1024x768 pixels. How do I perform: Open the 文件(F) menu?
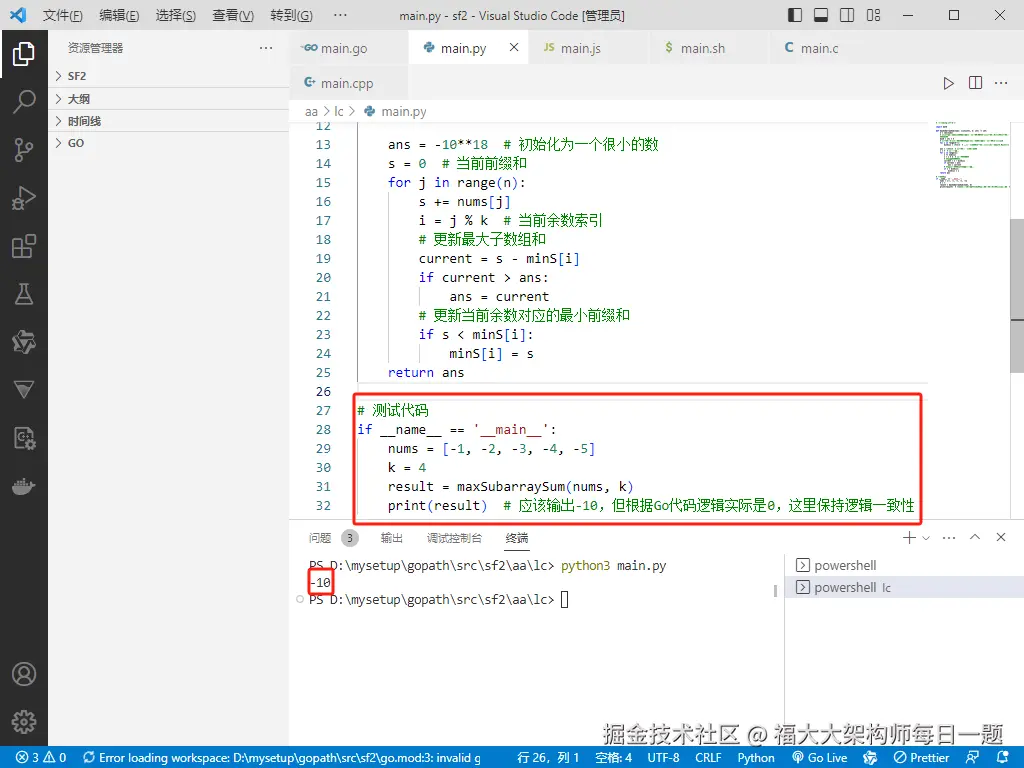(63, 15)
